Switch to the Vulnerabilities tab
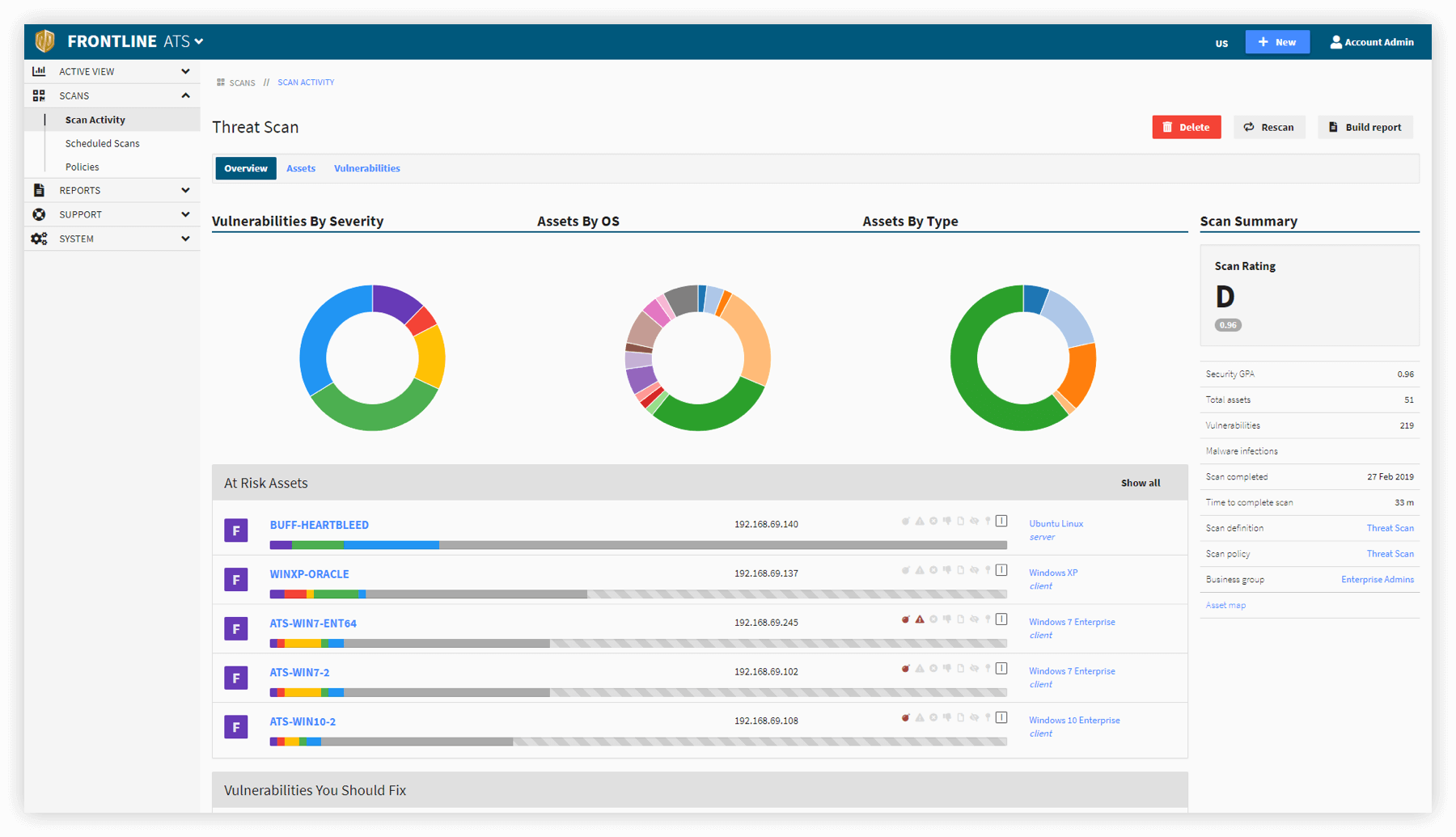 pyautogui.click(x=366, y=168)
